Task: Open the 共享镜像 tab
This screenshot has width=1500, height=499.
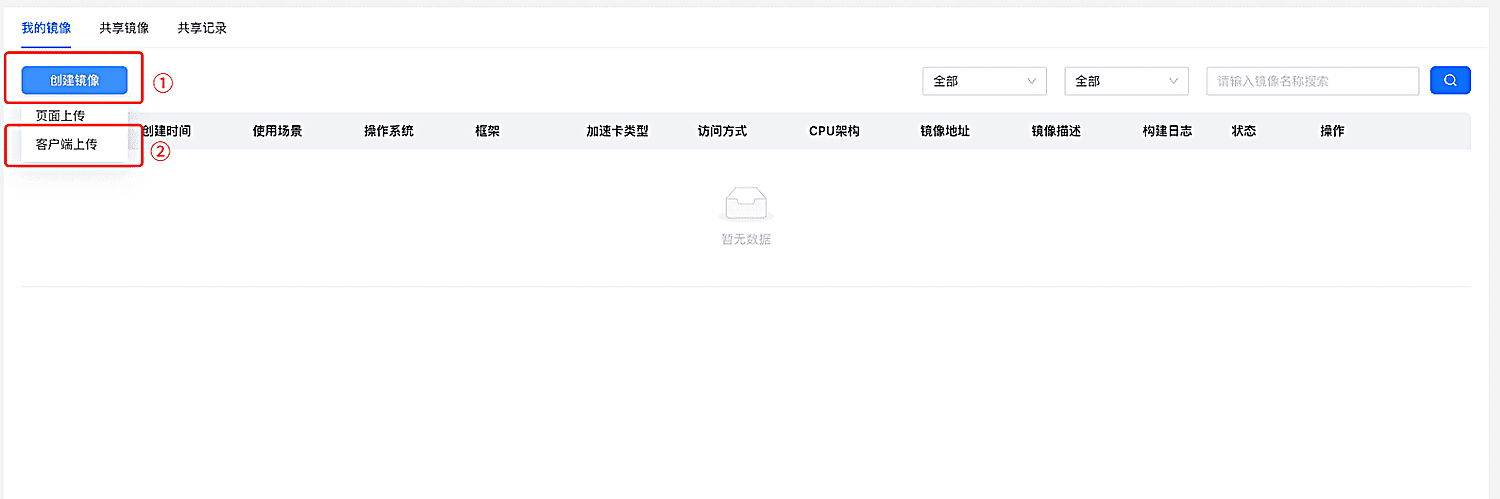Action: [x=124, y=28]
